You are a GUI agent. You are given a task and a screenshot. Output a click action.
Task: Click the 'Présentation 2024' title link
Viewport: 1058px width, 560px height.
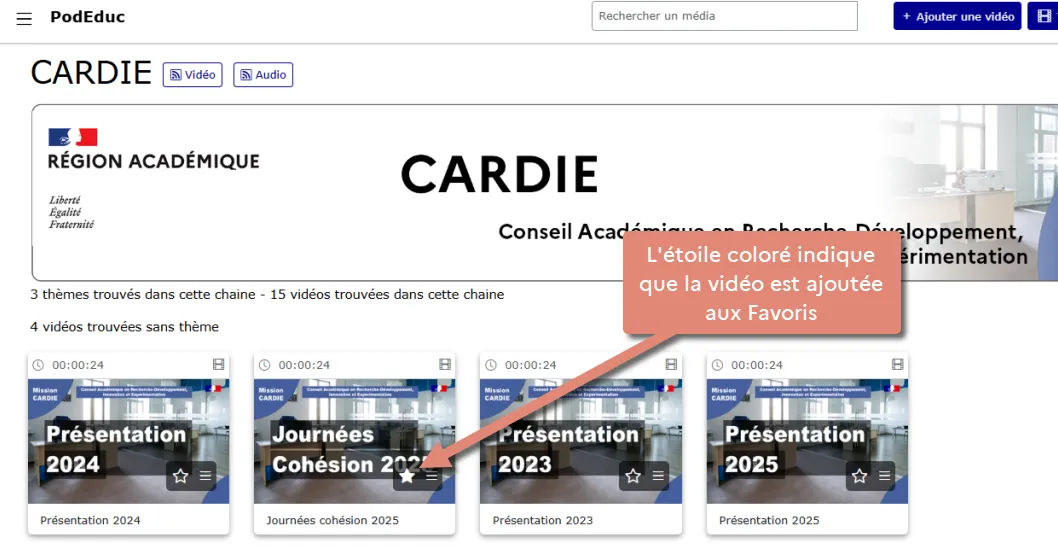(90, 520)
